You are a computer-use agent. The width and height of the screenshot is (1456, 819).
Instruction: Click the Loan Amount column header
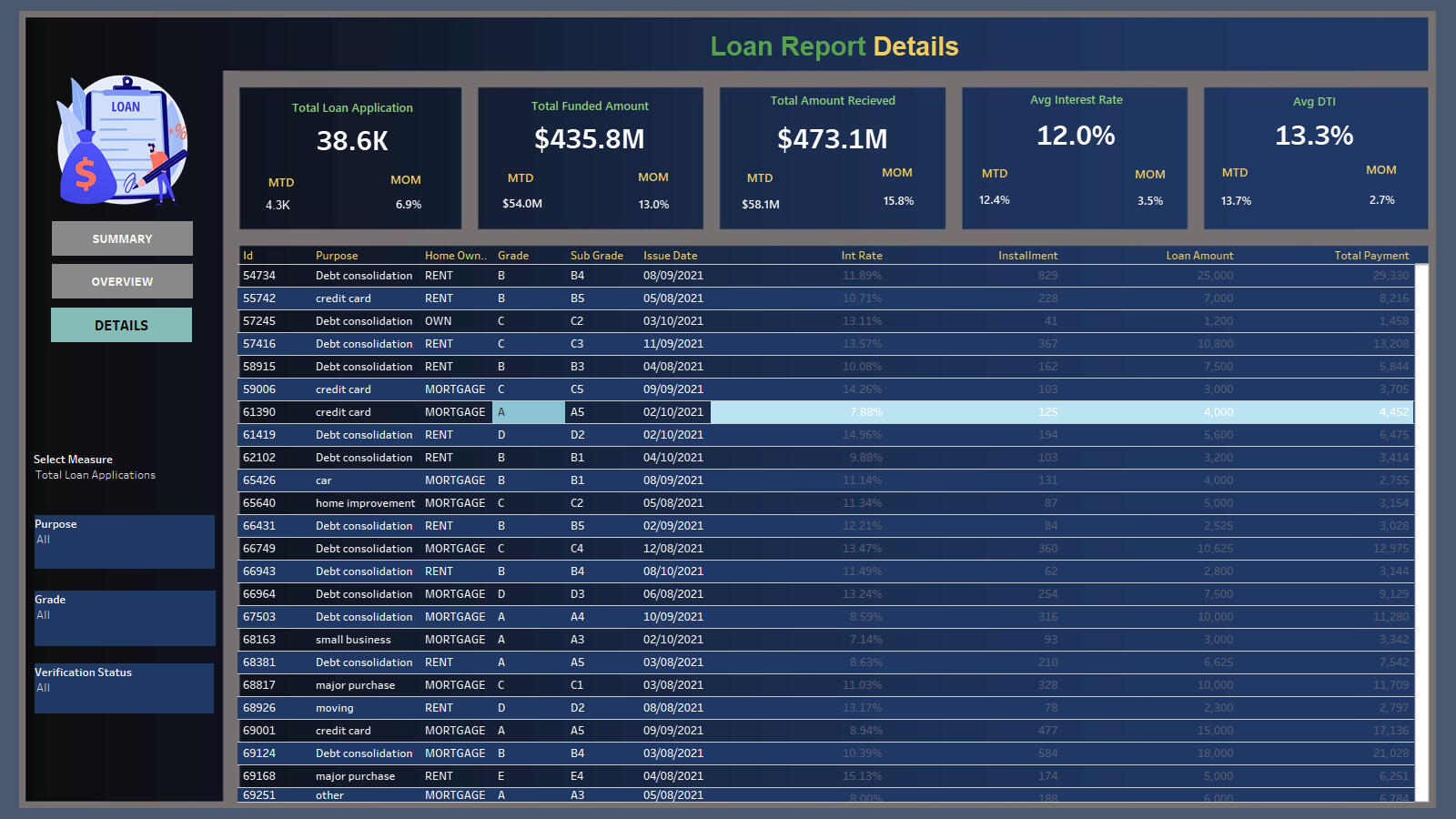tap(1199, 256)
